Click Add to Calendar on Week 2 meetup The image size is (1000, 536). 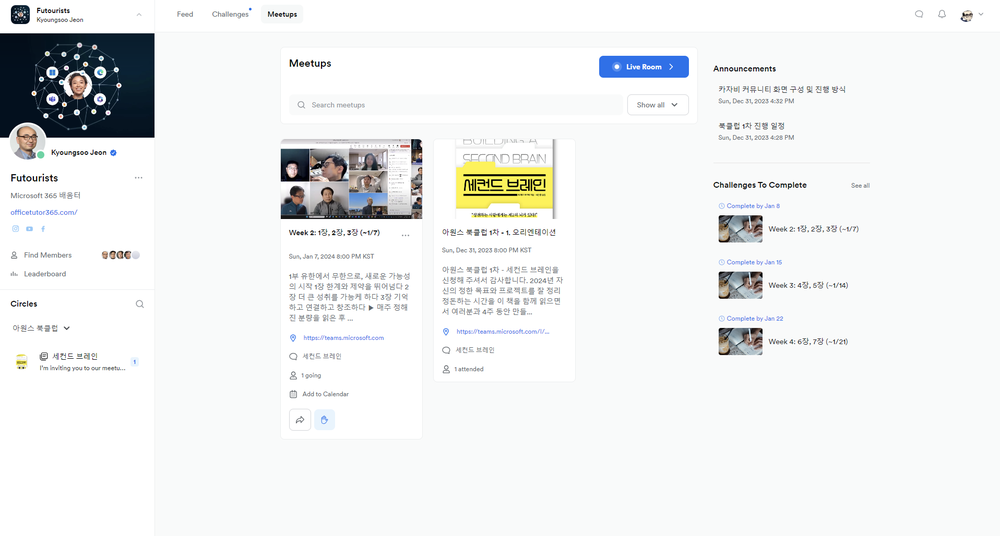pos(325,394)
